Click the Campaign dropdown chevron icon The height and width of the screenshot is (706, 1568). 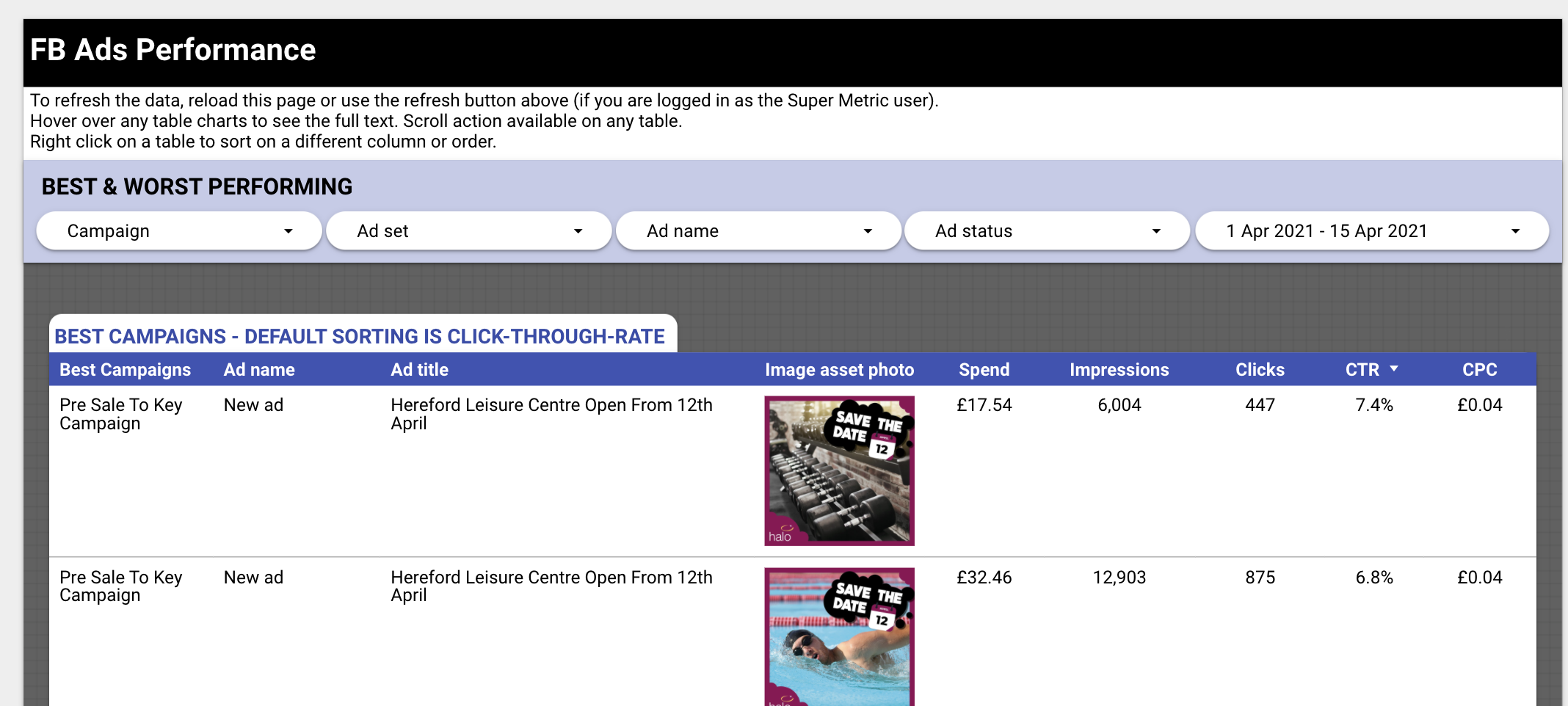pyautogui.click(x=288, y=230)
